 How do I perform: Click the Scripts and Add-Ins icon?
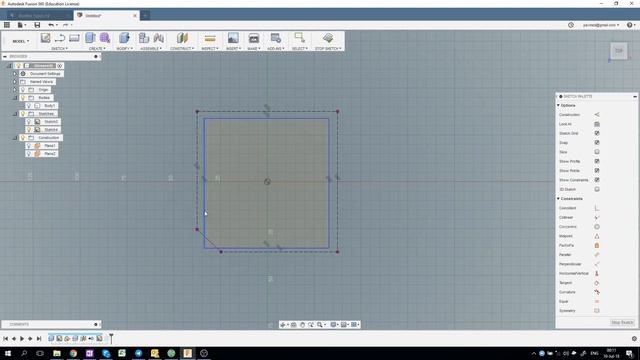point(276,38)
